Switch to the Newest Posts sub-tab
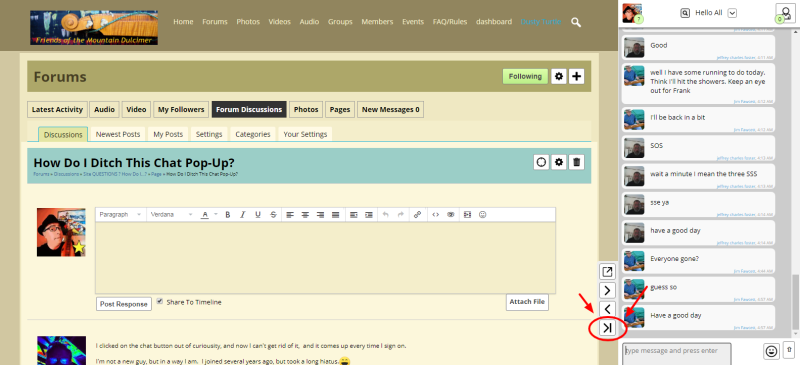This screenshot has width=800, height=365. (x=118, y=134)
